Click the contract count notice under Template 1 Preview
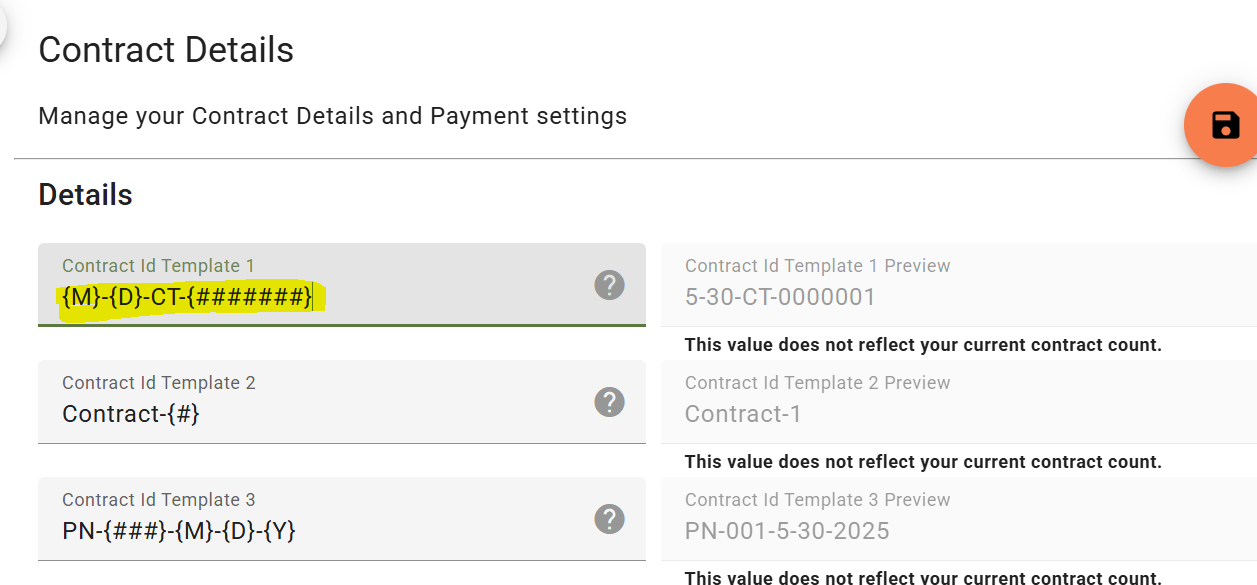This screenshot has height=585, width=1257. 923,345
